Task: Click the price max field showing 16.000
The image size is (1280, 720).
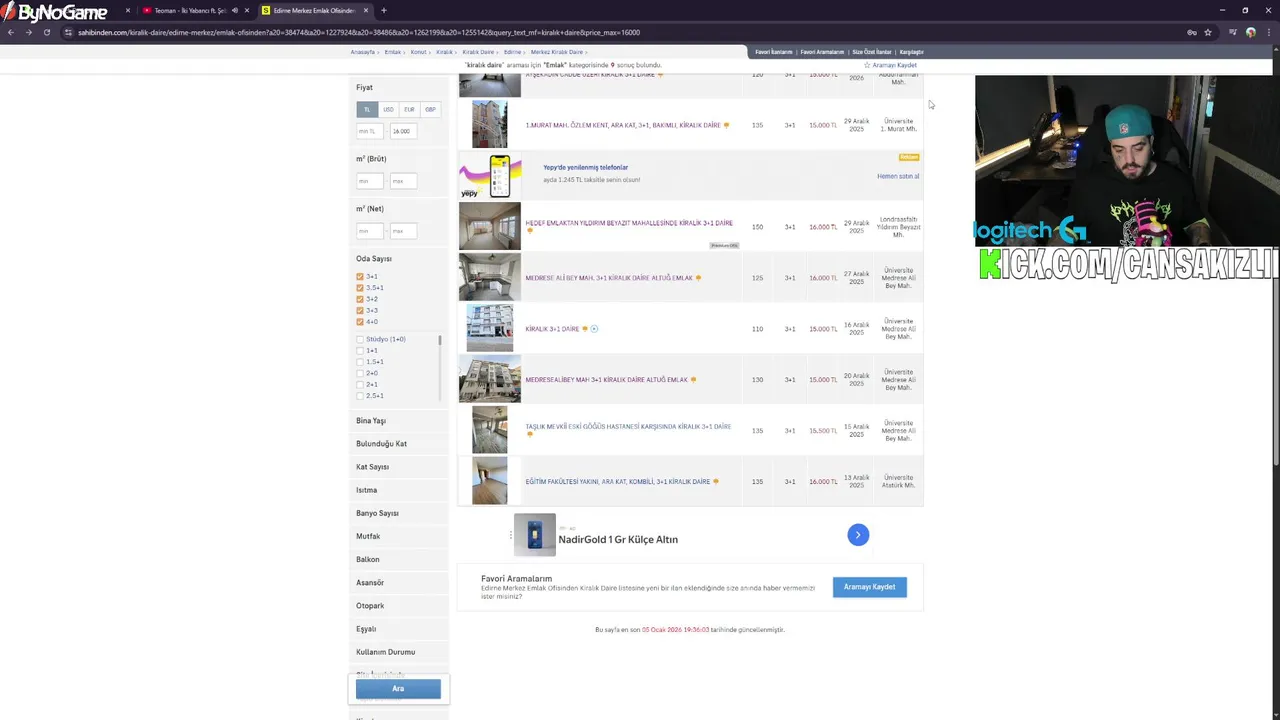Action: [x=404, y=131]
